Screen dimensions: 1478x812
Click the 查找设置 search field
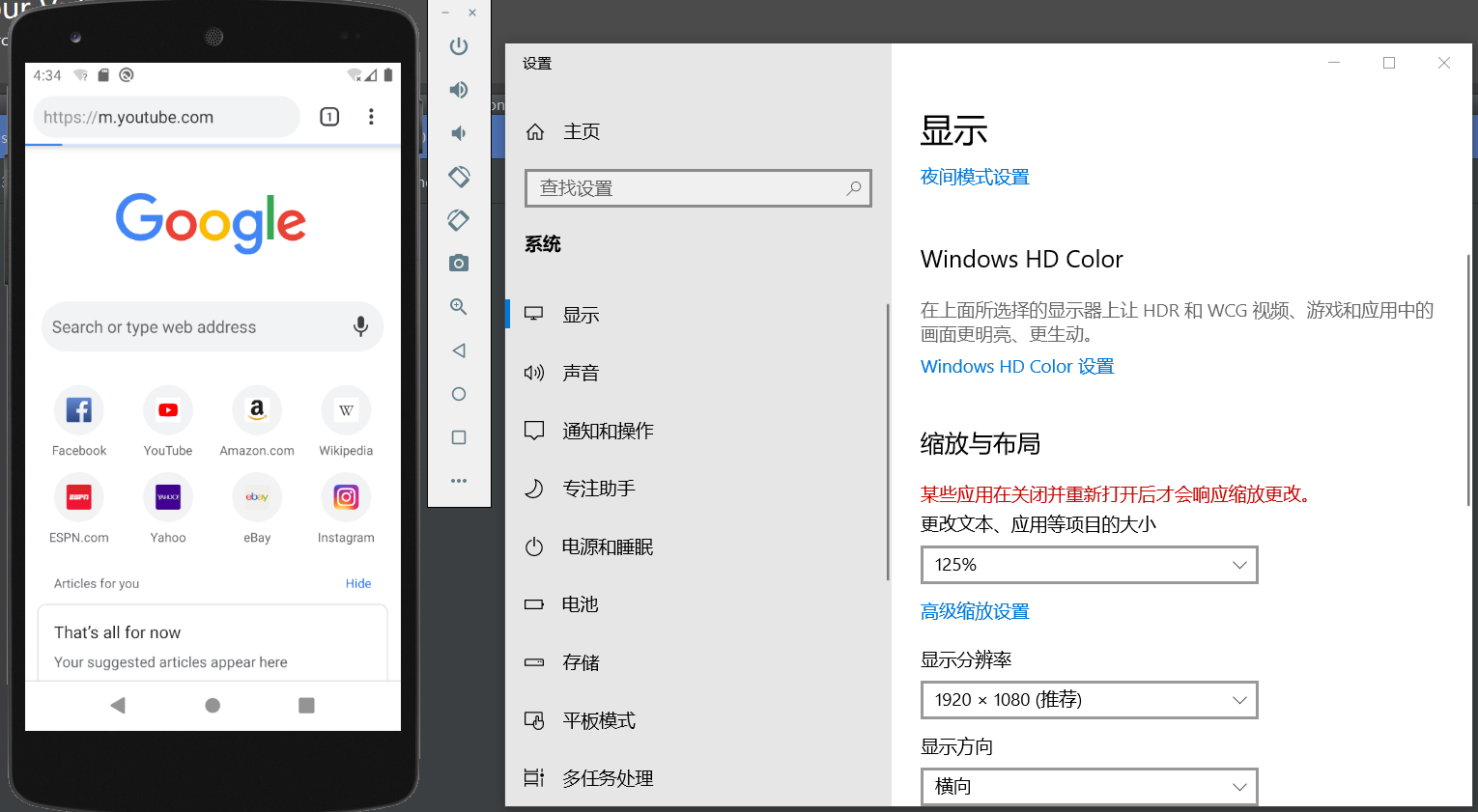click(x=697, y=188)
